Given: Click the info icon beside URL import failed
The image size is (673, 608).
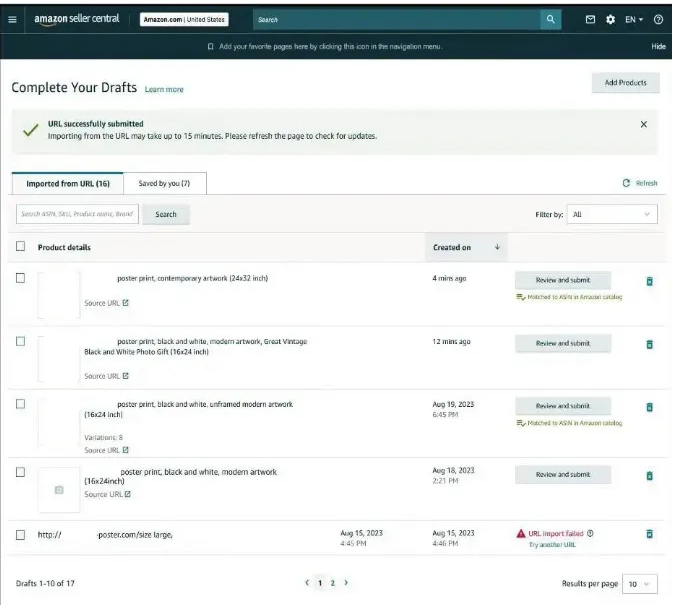Looking at the screenshot, I should pos(590,533).
